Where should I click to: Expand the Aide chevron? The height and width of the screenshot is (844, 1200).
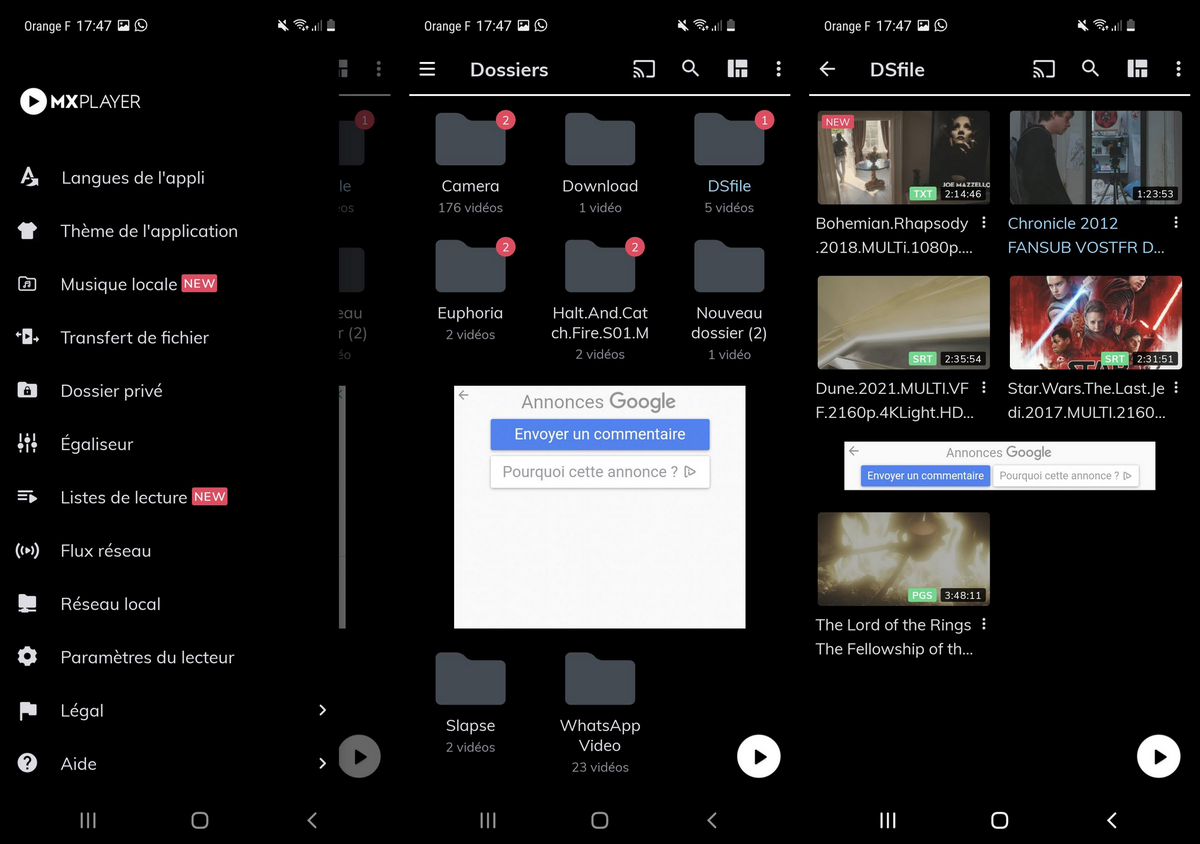[322, 763]
